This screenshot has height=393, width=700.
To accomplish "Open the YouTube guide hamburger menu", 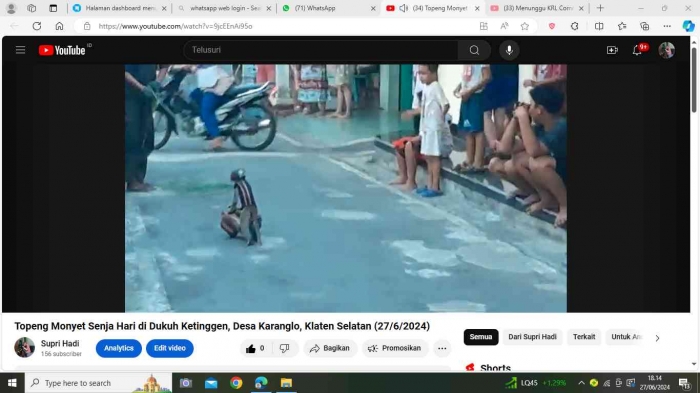I will click(21, 50).
